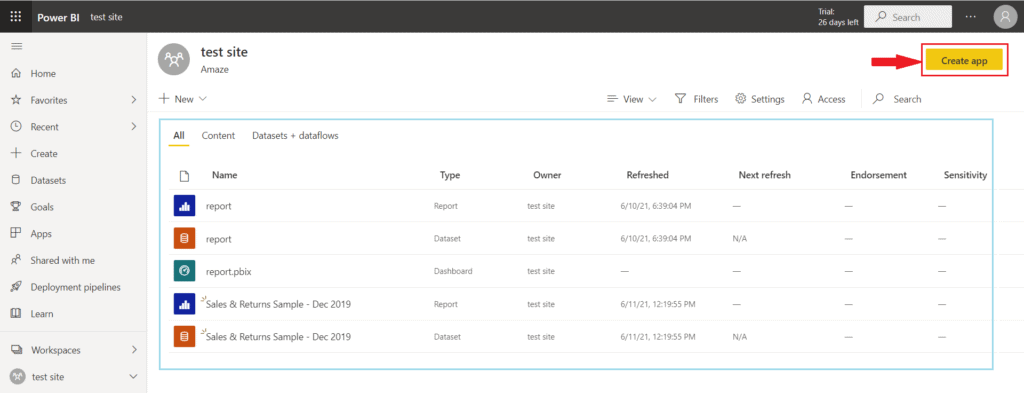Click Sales & Returns Sample dataset icon

click(184, 336)
